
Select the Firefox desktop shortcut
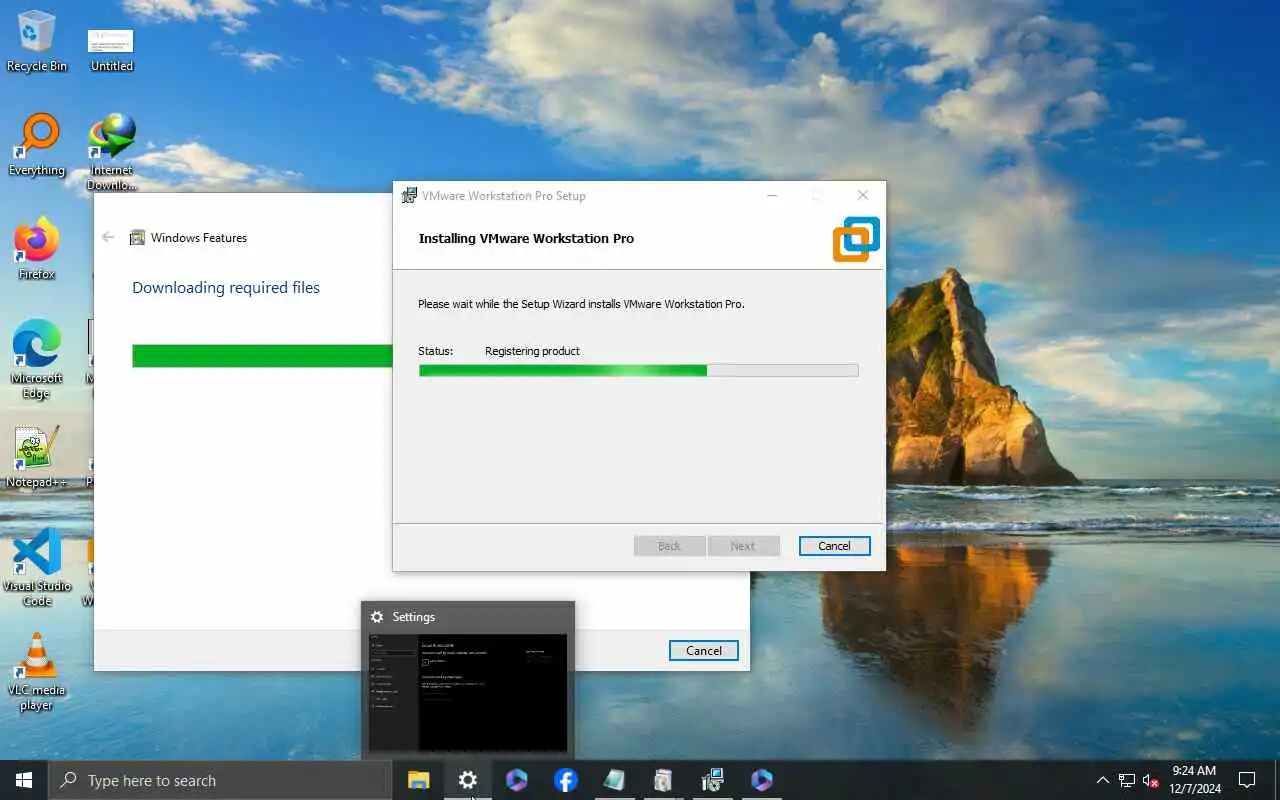(37, 249)
